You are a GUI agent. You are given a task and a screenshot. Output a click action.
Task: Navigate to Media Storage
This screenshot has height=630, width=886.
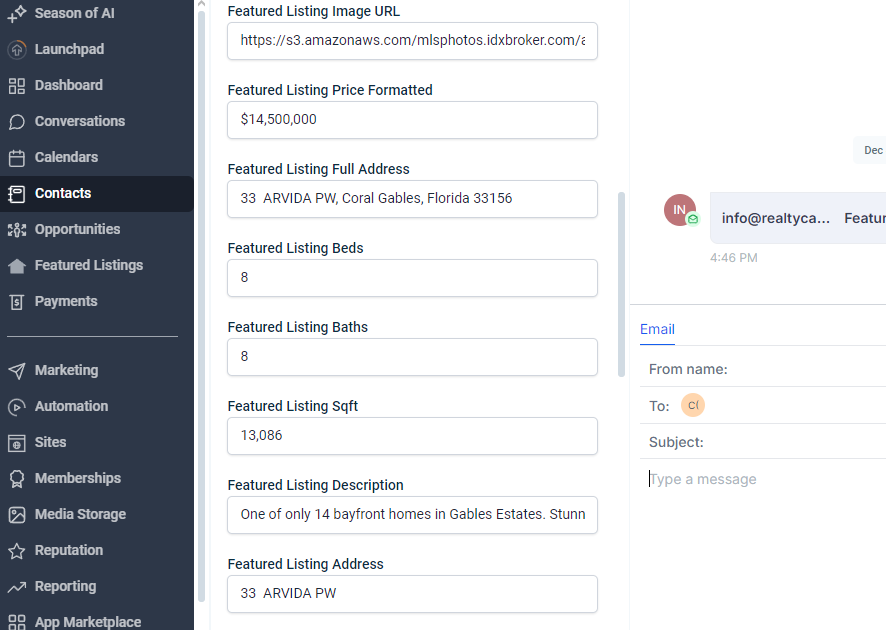(80, 514)
